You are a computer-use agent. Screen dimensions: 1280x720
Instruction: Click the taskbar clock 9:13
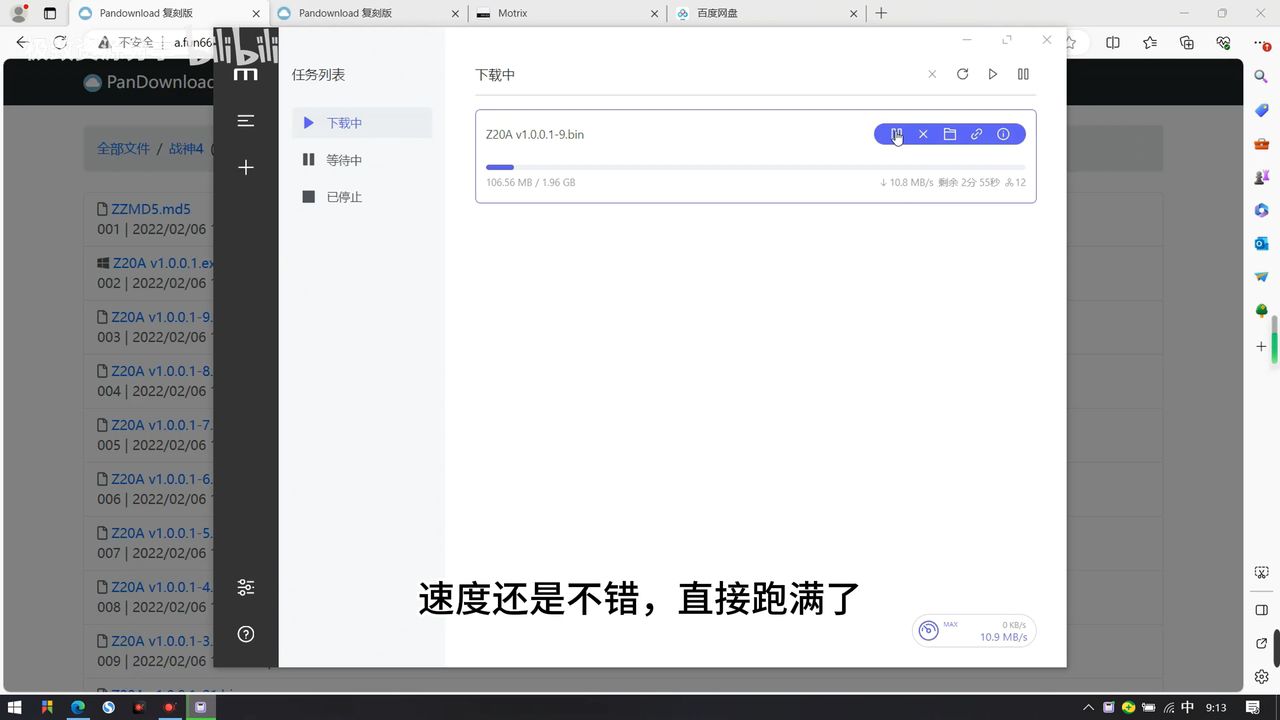click(x=1216, y=707)
